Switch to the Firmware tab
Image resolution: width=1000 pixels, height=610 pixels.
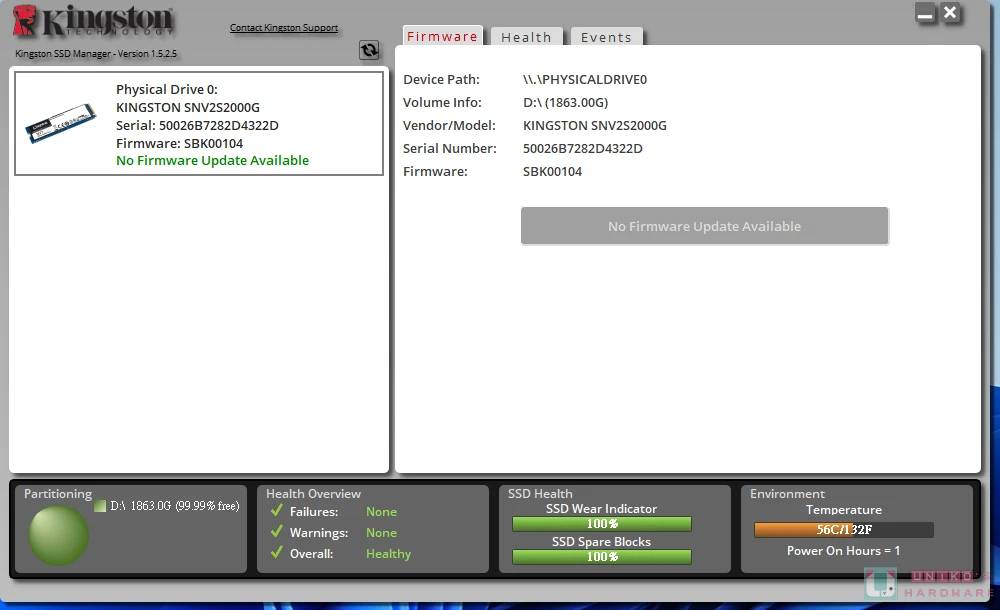pyautogui.click(x=442, y=36)
